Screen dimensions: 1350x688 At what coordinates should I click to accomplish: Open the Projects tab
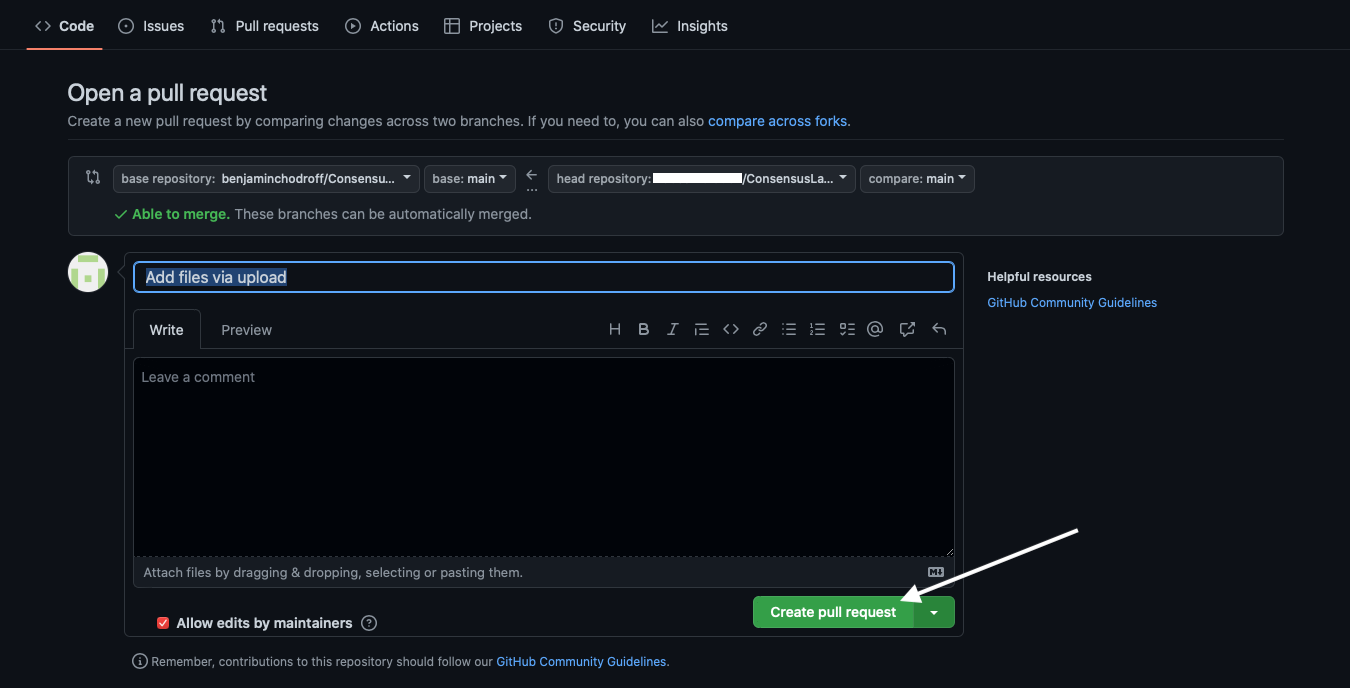[483, 26]
